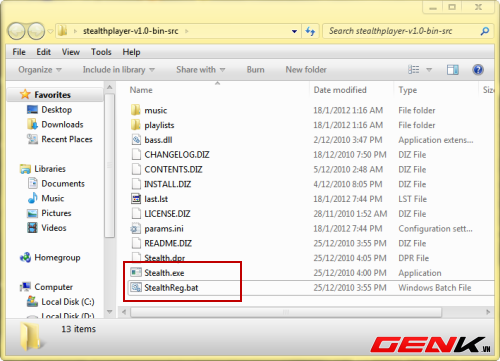
Task: Click the New folder button
Action: tap(306, 70)
